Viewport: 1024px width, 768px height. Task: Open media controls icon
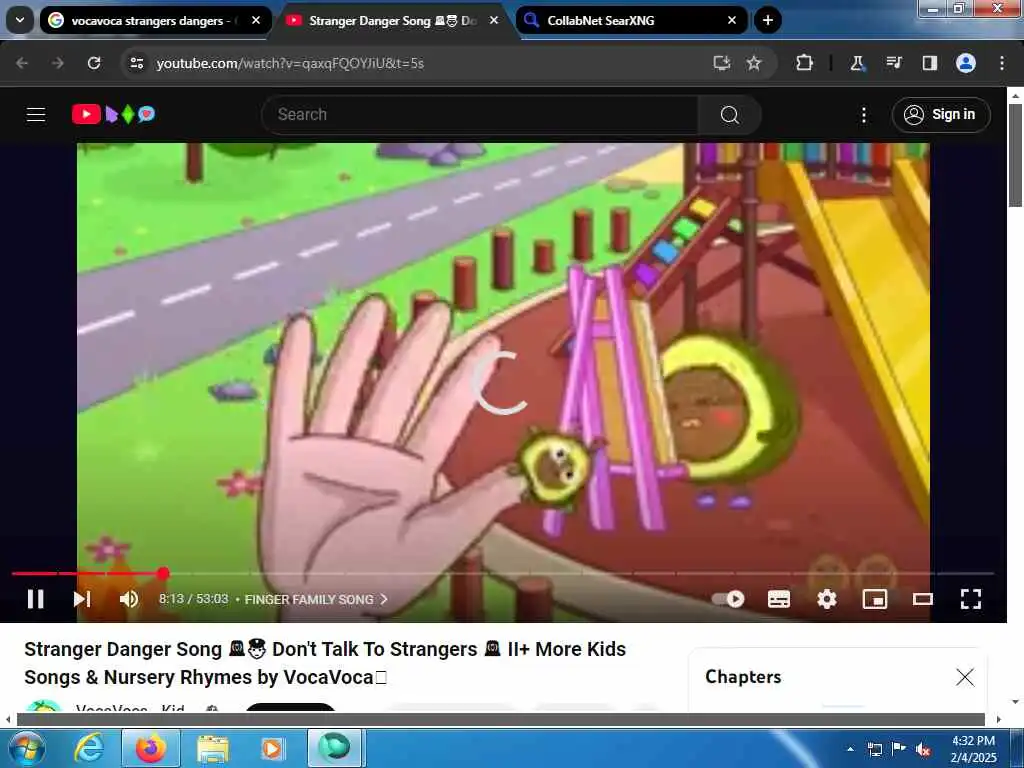tap(893, 63)
